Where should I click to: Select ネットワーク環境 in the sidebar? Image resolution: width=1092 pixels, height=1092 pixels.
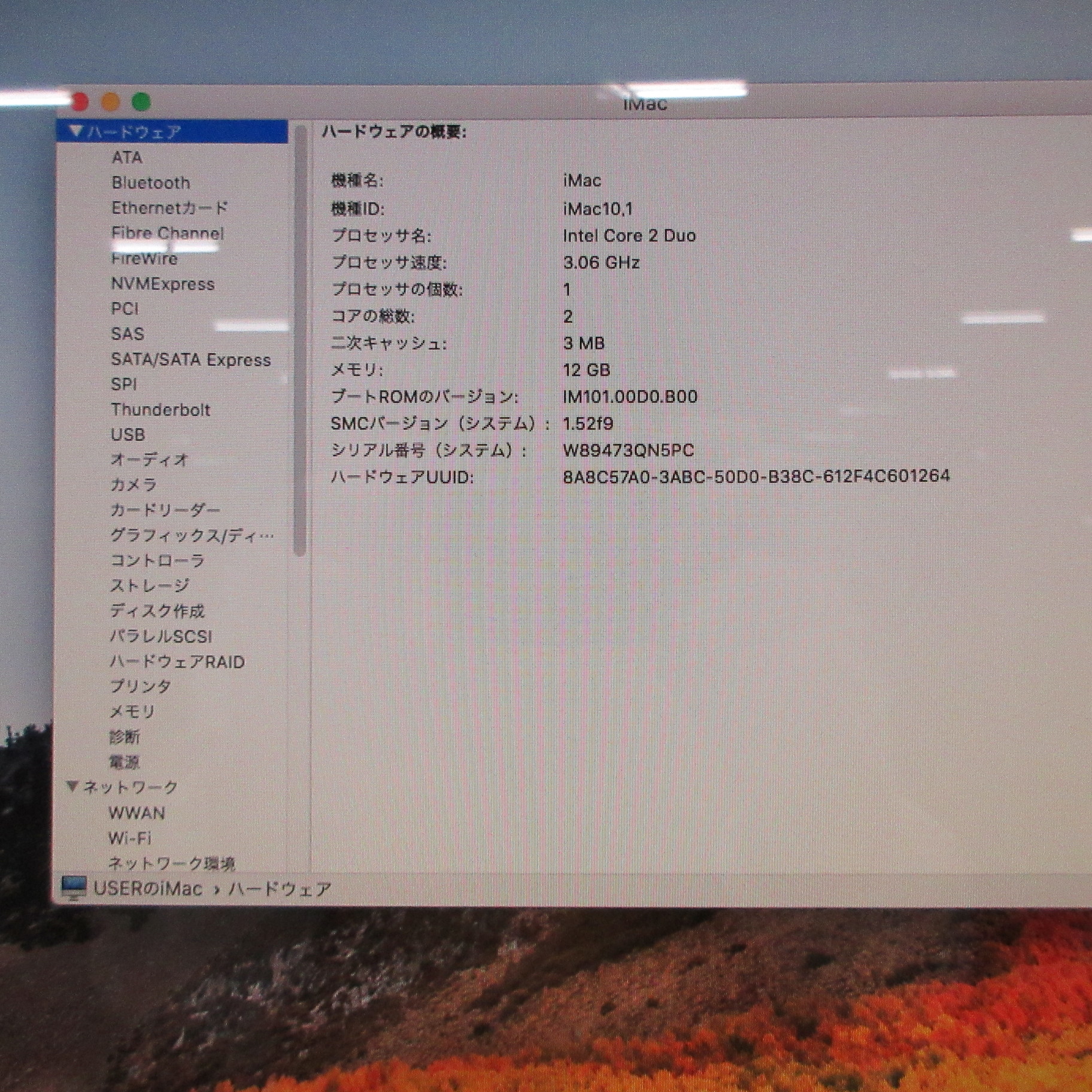tap(172, 863)
